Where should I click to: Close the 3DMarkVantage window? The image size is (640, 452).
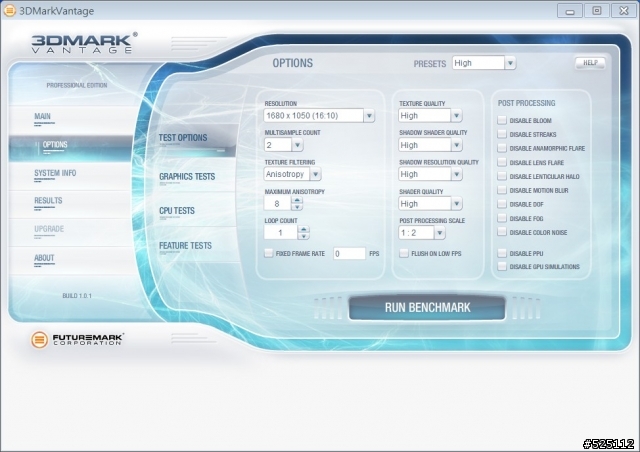[624, 11]
